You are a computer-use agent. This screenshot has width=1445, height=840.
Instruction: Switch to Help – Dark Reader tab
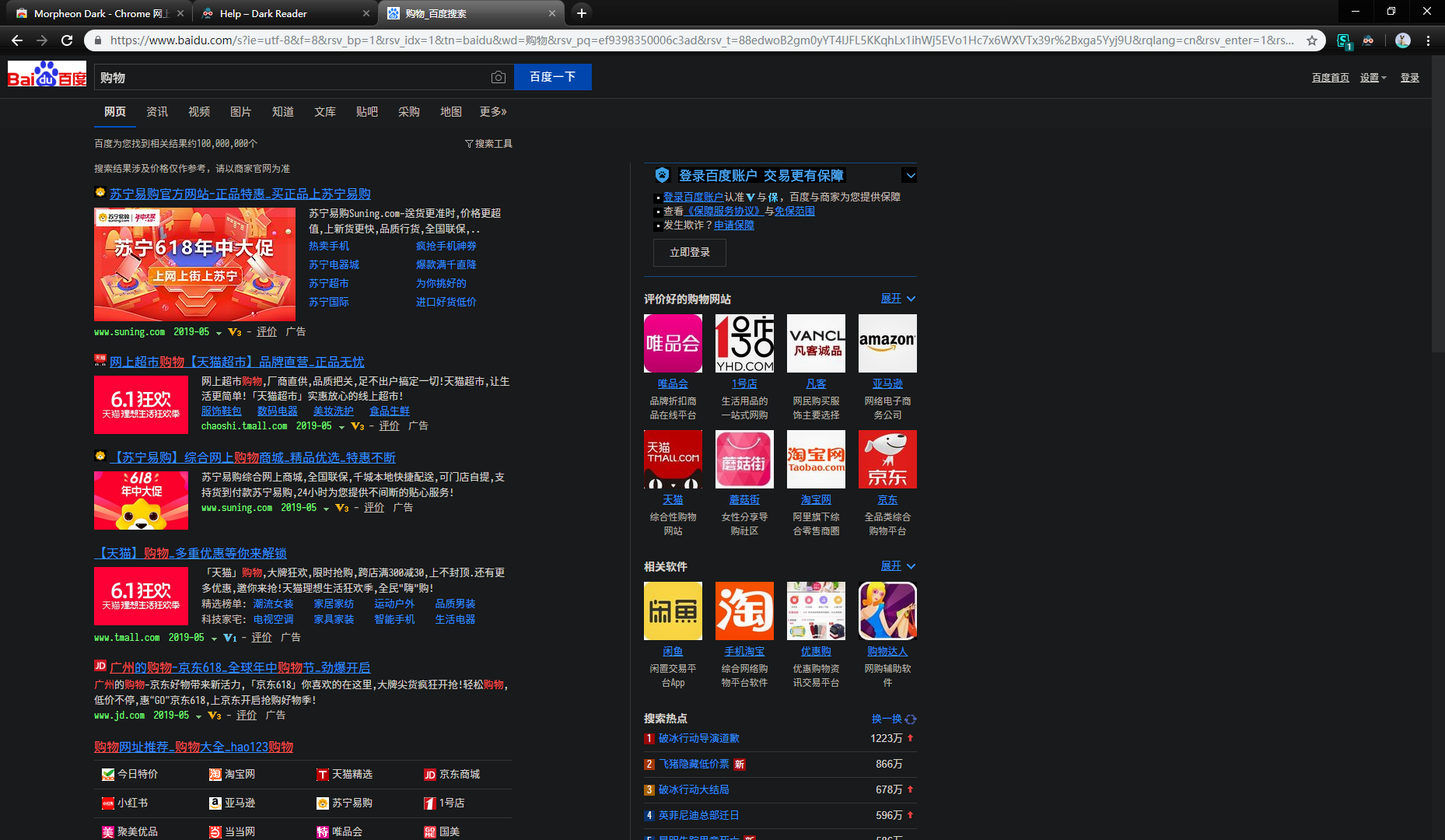(284, 13)
